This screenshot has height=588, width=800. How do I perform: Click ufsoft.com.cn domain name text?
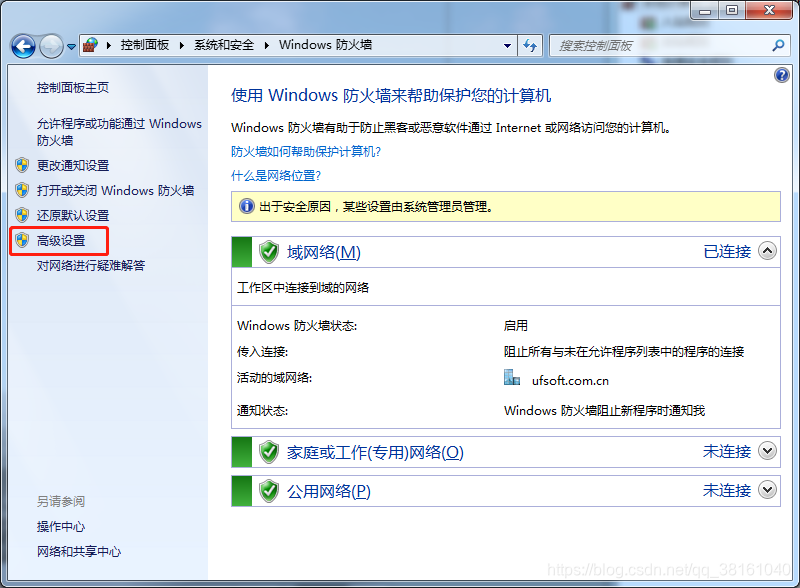click(x=570, y=381)
